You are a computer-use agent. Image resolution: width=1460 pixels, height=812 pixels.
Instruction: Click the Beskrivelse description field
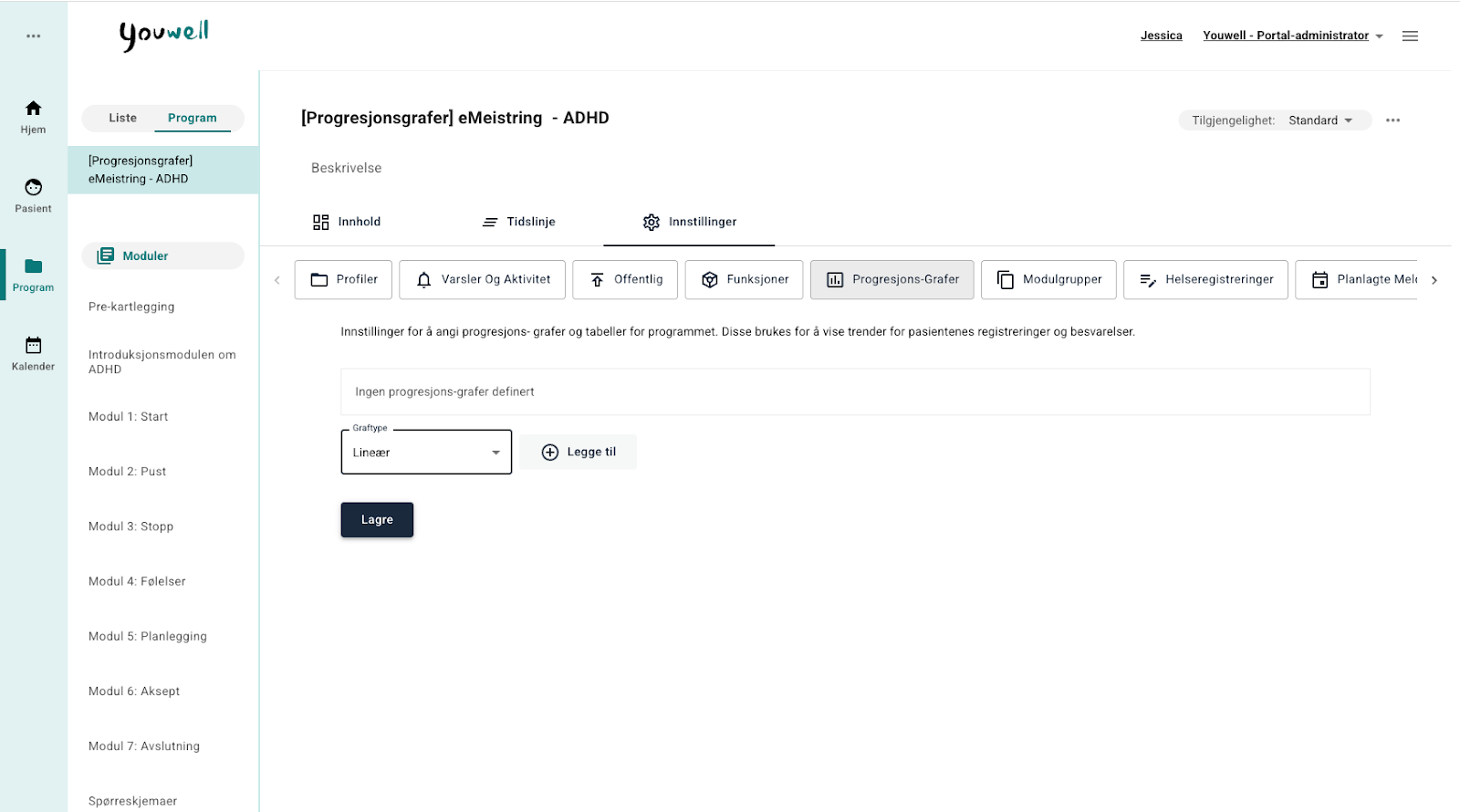pyautogui.click(x=347, y=168)
